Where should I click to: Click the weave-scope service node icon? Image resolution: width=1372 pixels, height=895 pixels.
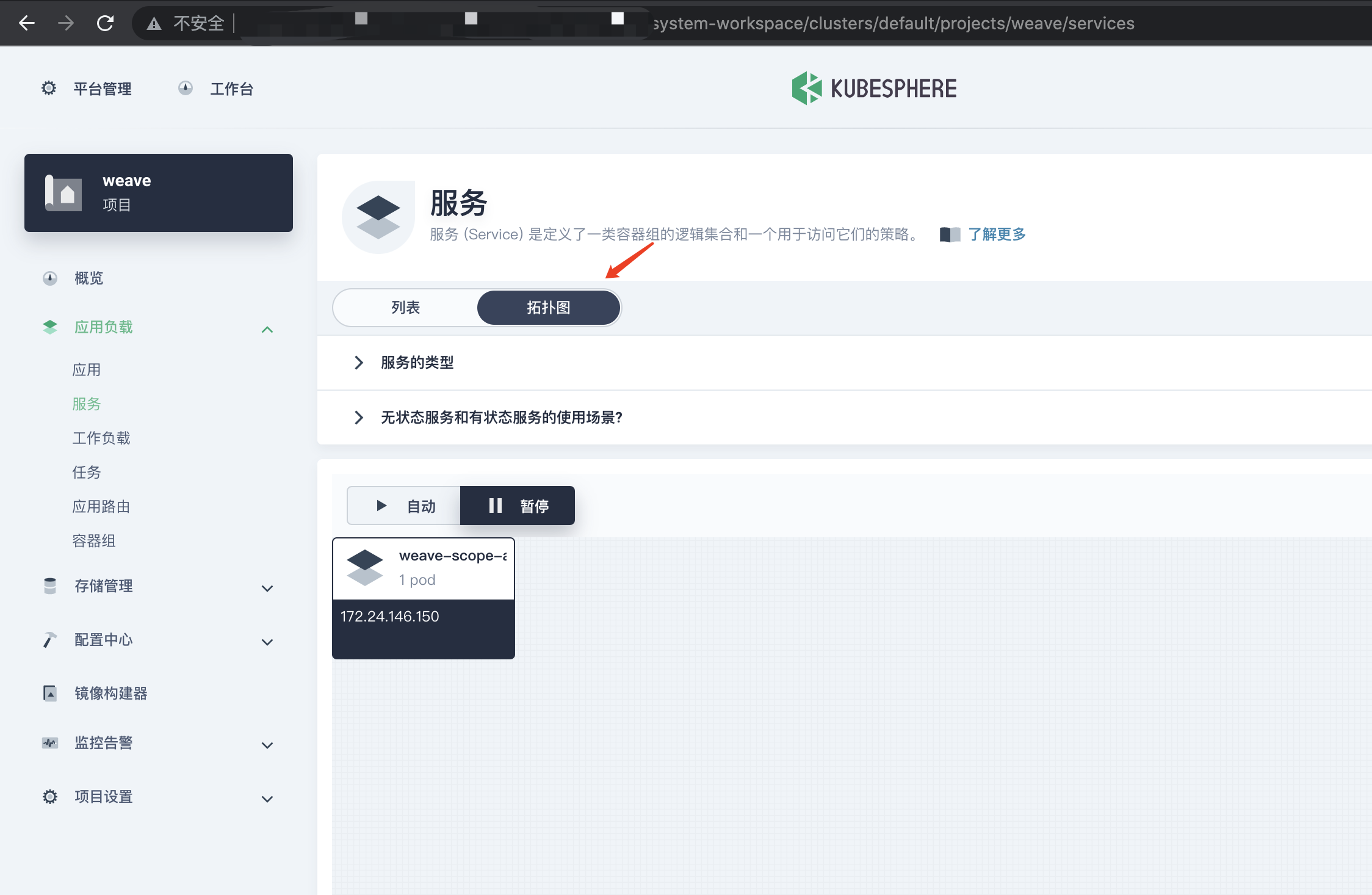click(364, 568)
